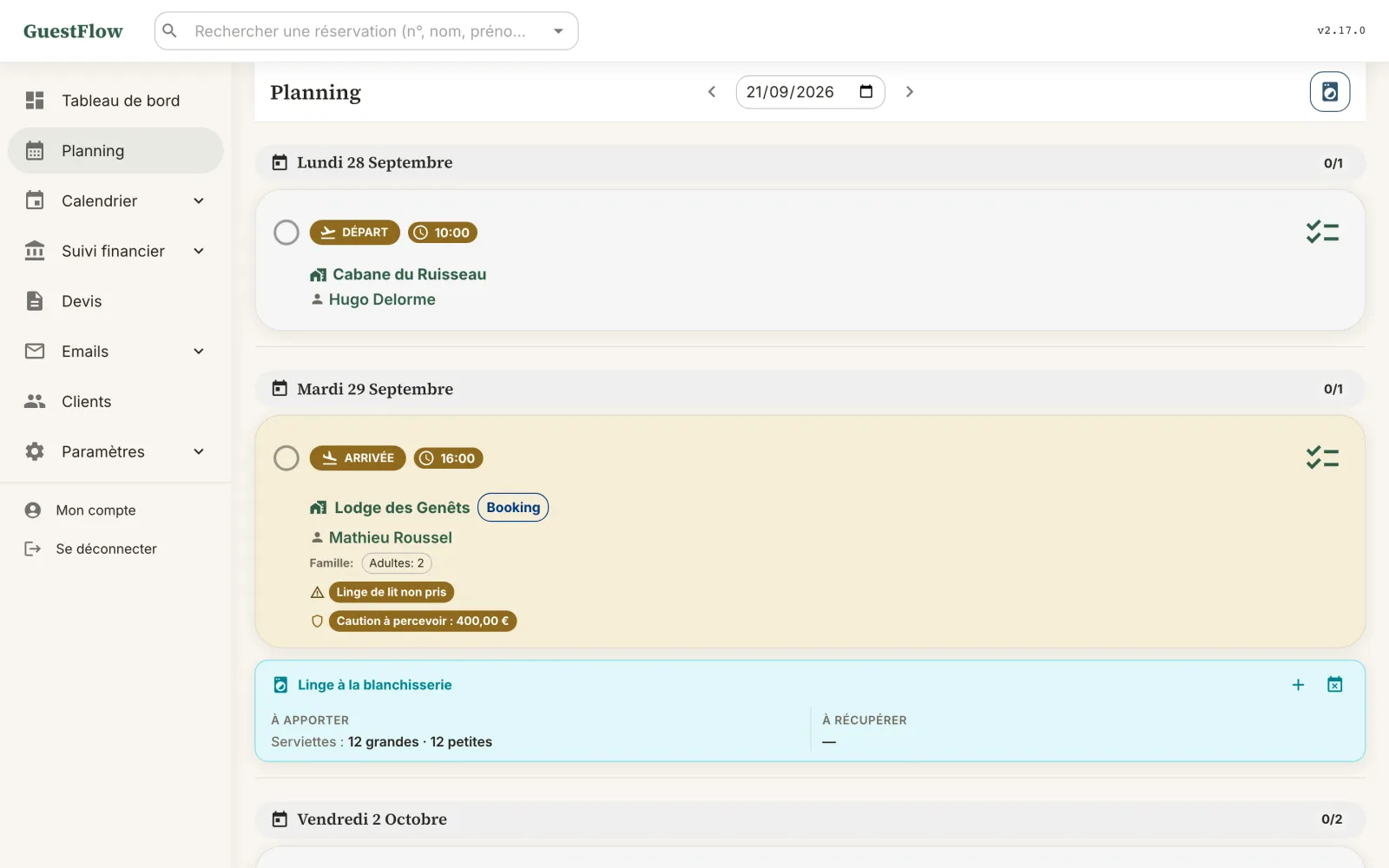Click the Clients people icon
This screenshot has height=868, width=1389.
(35, 401)
